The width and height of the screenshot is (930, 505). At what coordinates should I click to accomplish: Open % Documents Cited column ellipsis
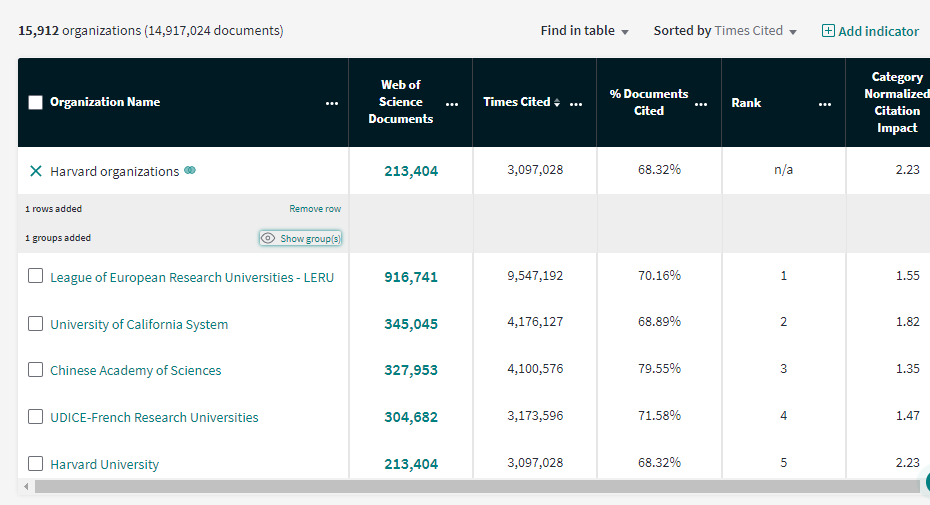701,103
